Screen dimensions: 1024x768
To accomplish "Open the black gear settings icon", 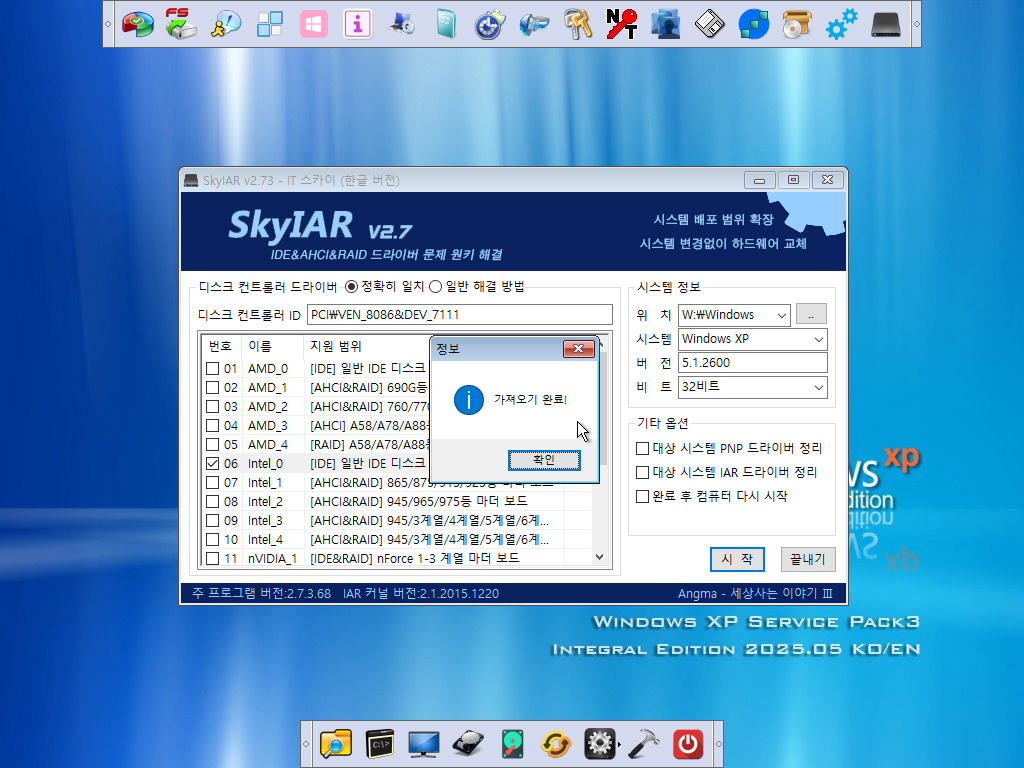I will (x=600, y=744).
